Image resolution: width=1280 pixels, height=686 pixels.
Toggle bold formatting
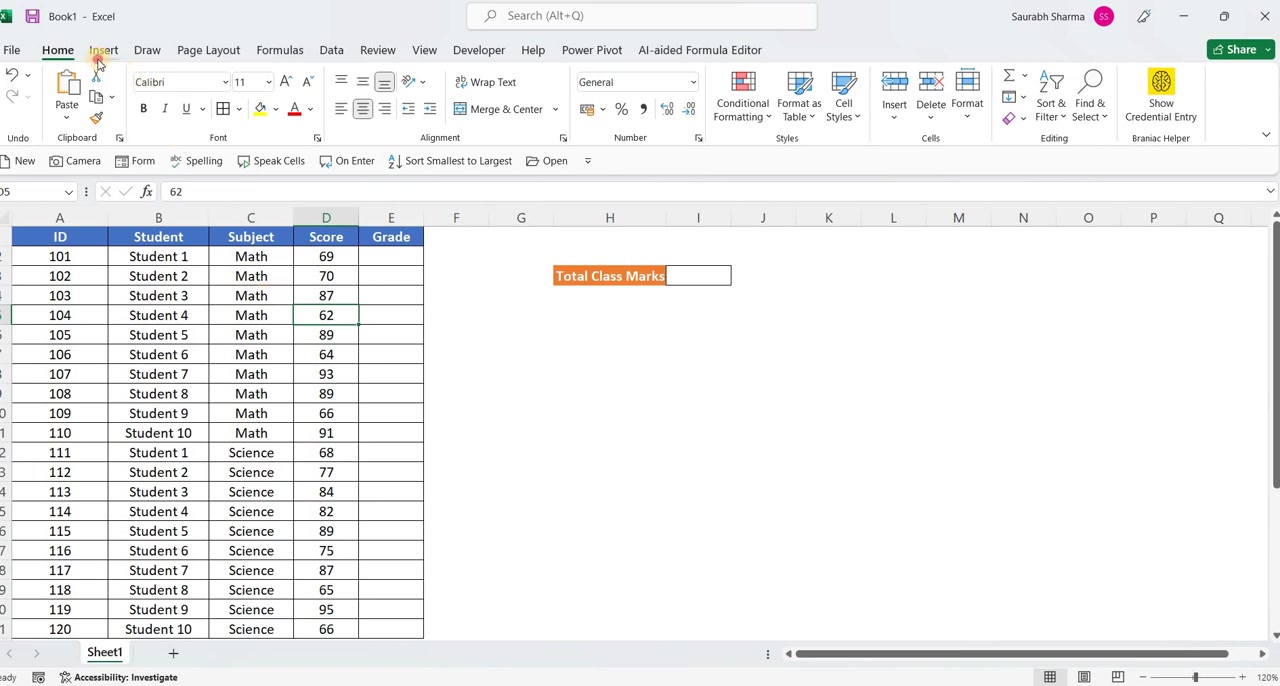tap(143, 109)
